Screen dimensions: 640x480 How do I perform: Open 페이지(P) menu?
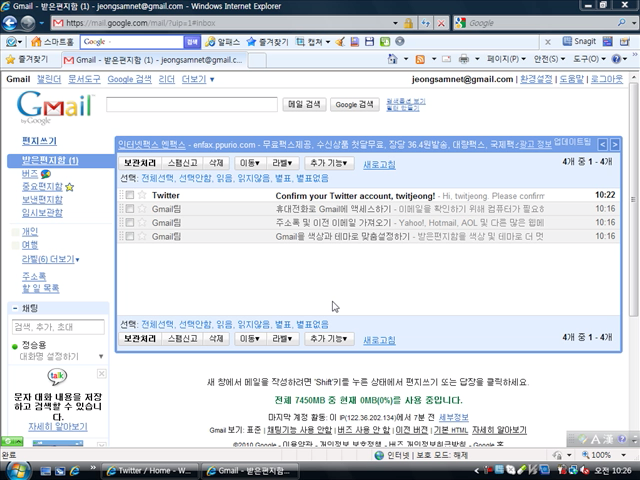506,59
